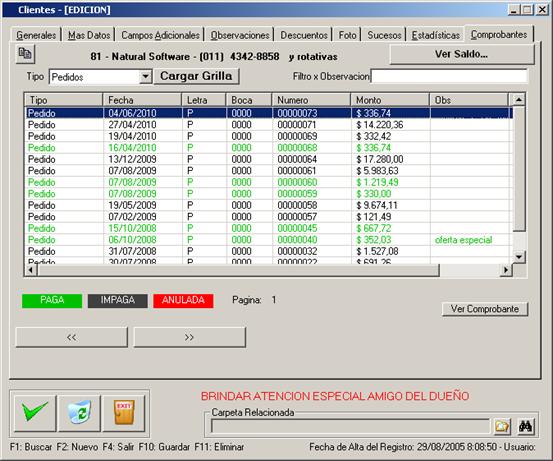Focus the Filtro x Observacion input field
Image resolution: width=553 pixels, height=461 pixels.
point(449,76)
